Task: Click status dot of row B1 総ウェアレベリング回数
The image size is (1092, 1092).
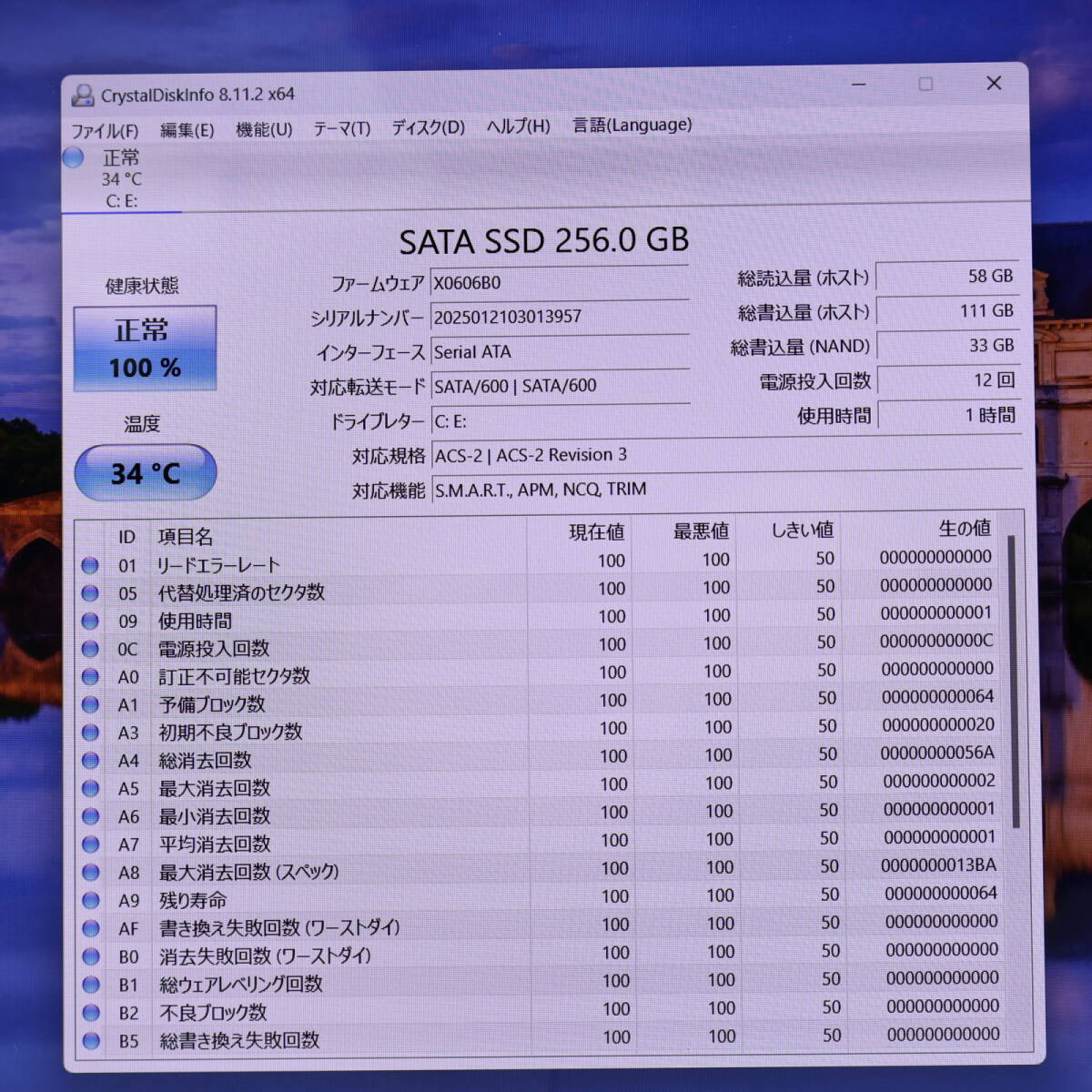Action: tap(90, 985)
